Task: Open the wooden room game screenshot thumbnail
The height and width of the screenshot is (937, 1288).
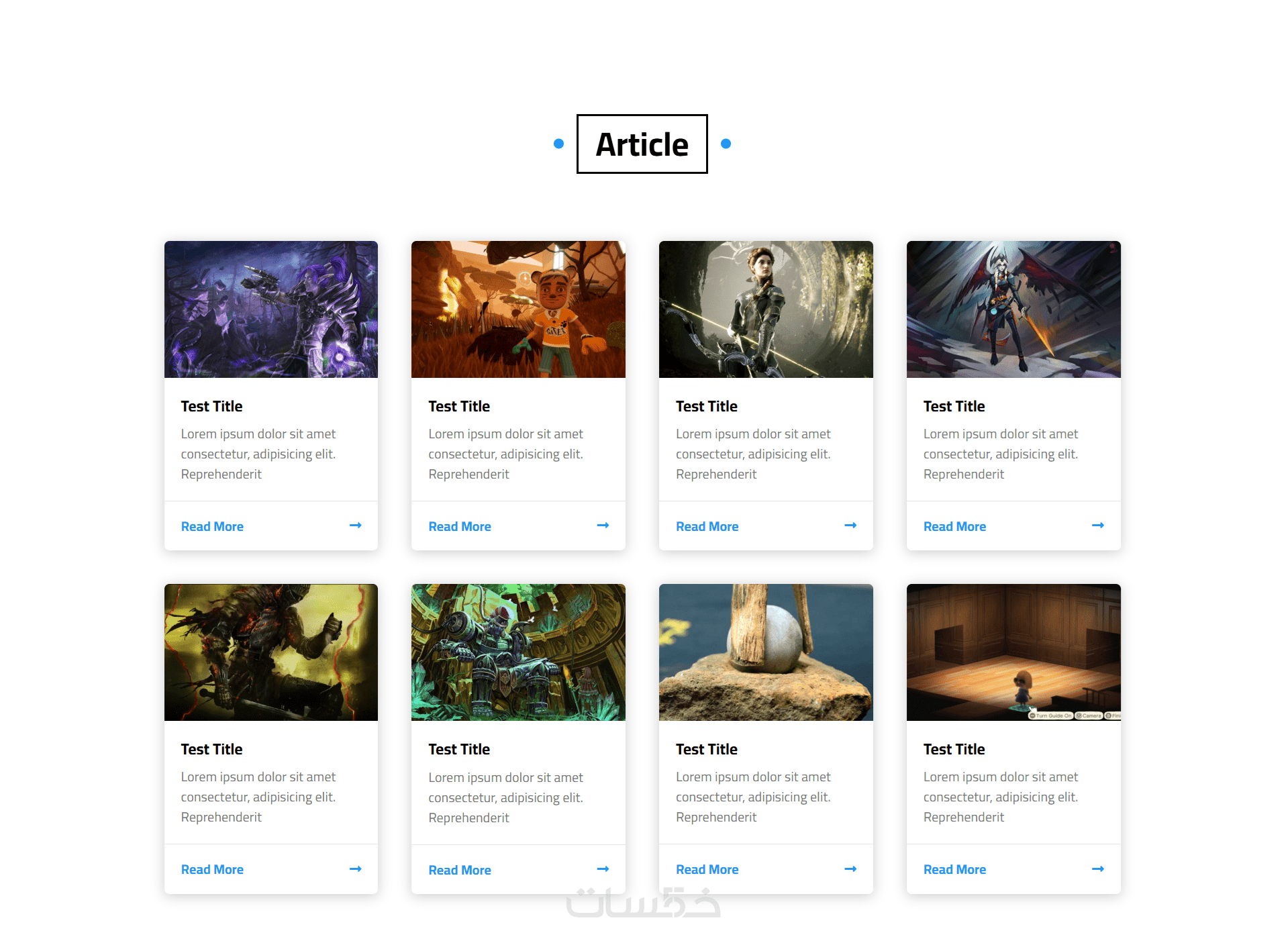Action: (x=1013, y=652)
